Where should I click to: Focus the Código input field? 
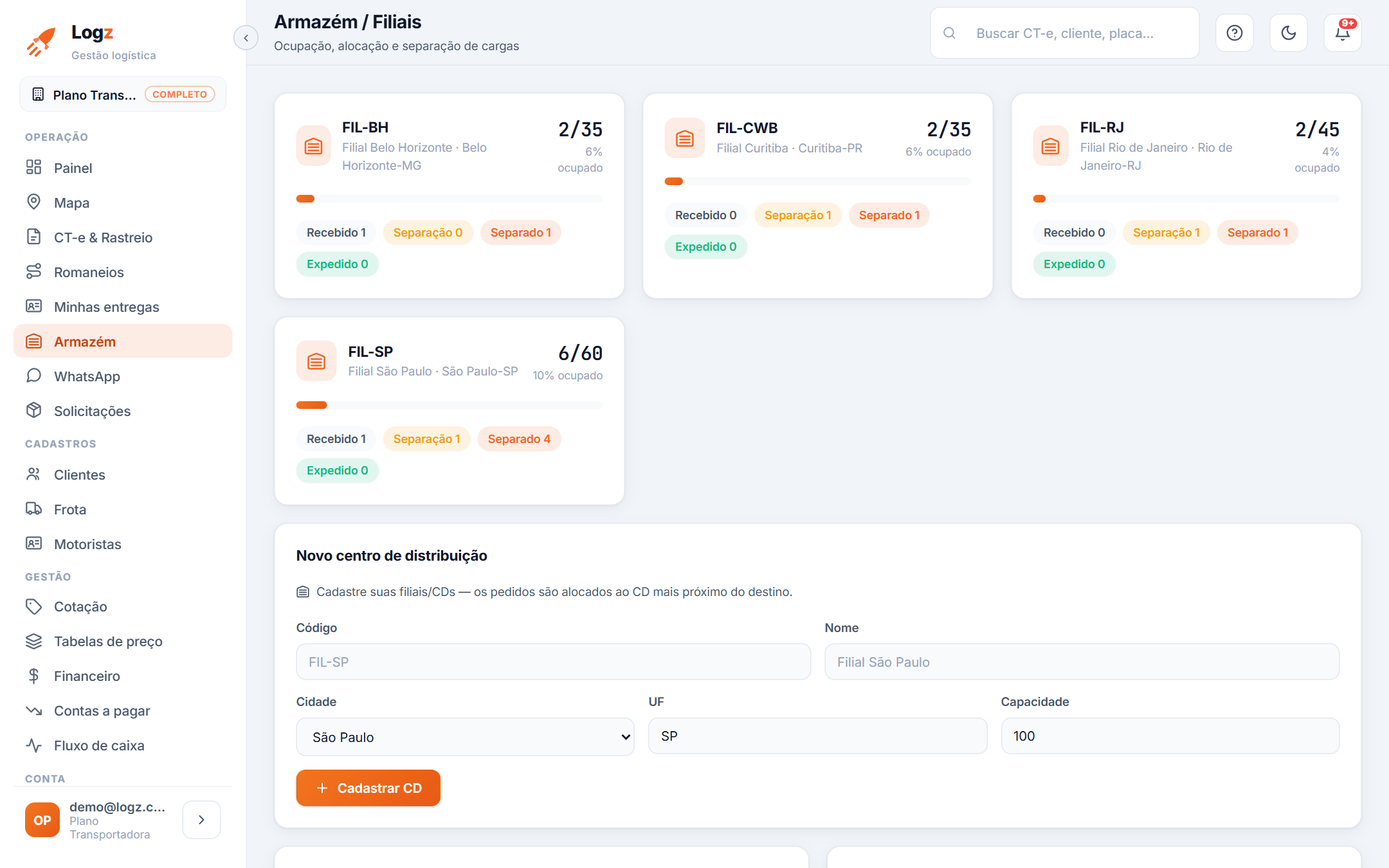553,662
